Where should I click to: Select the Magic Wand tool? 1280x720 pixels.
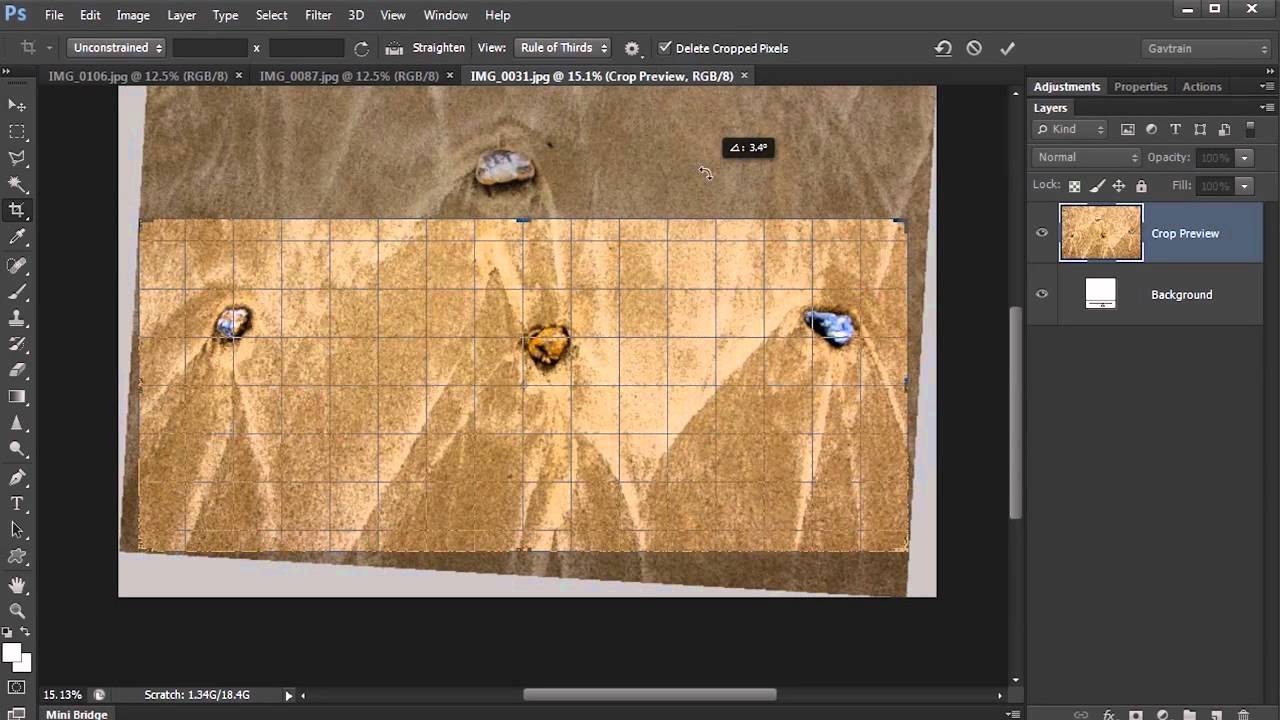(17, 185)
